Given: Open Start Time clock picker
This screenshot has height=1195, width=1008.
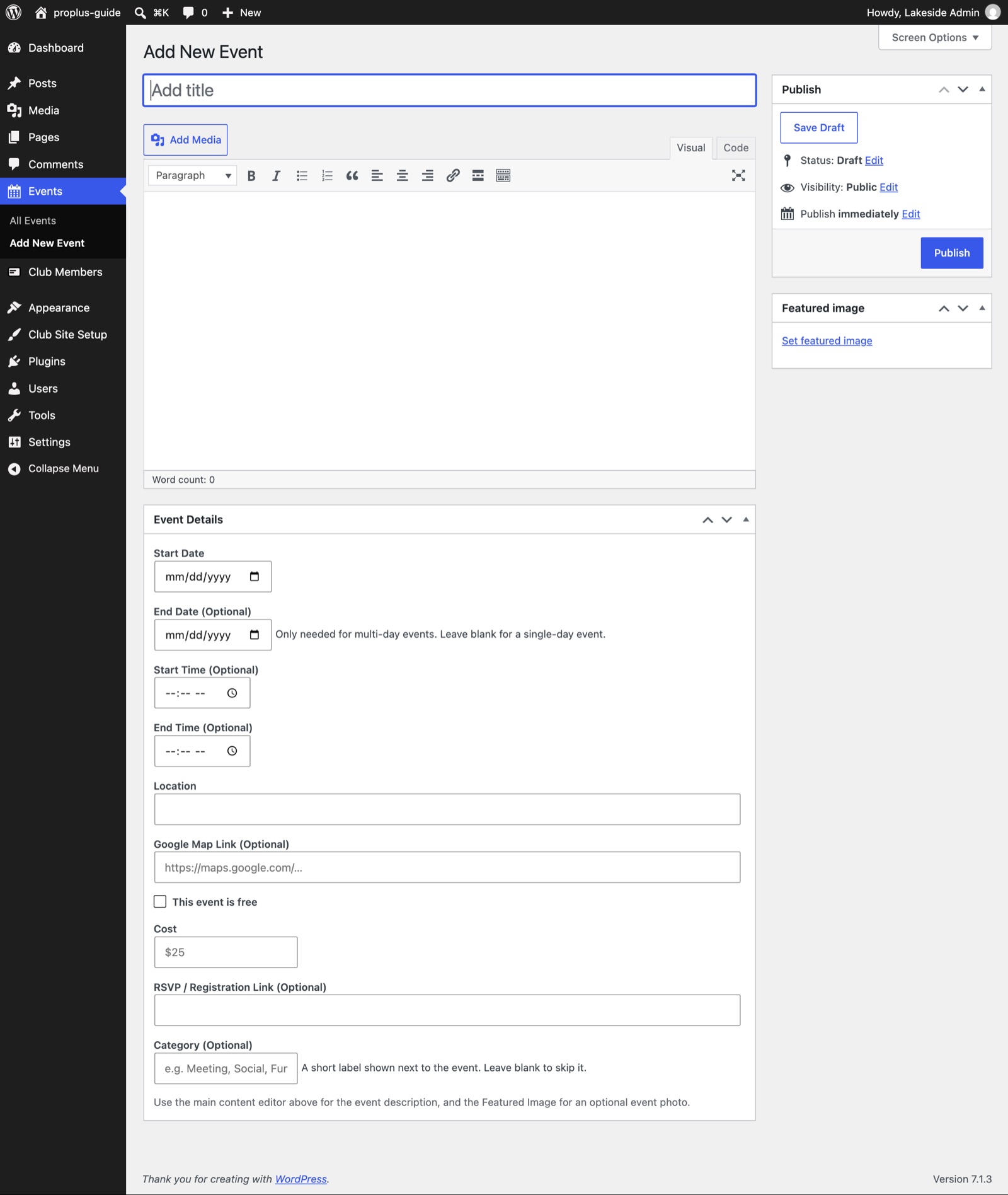Looking at the screenshot, I should point(232,693).
